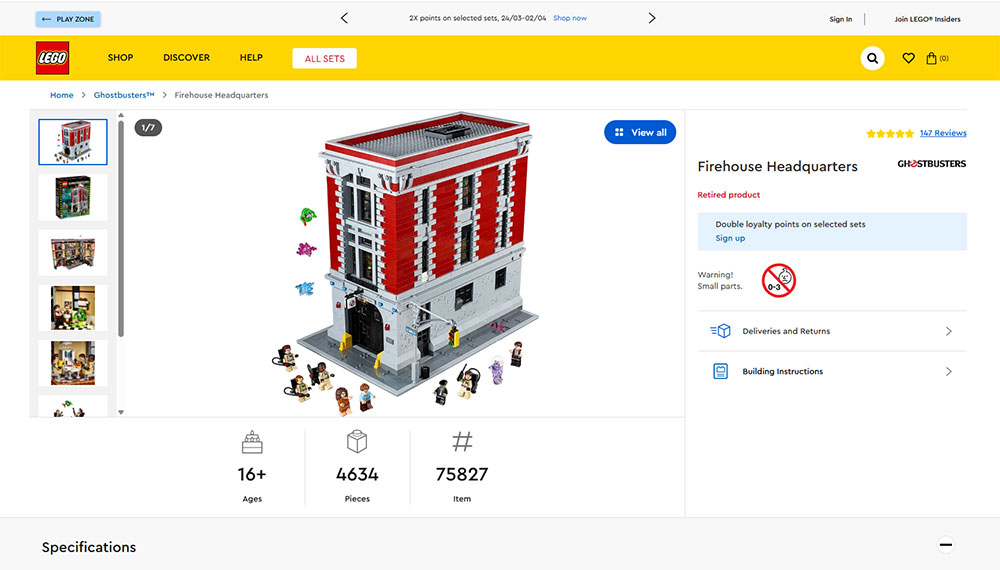This screenshot has height=570, width=1000.
Task: Select the fourth minifigure scene thumbnail
Action: tap(73, 307)
